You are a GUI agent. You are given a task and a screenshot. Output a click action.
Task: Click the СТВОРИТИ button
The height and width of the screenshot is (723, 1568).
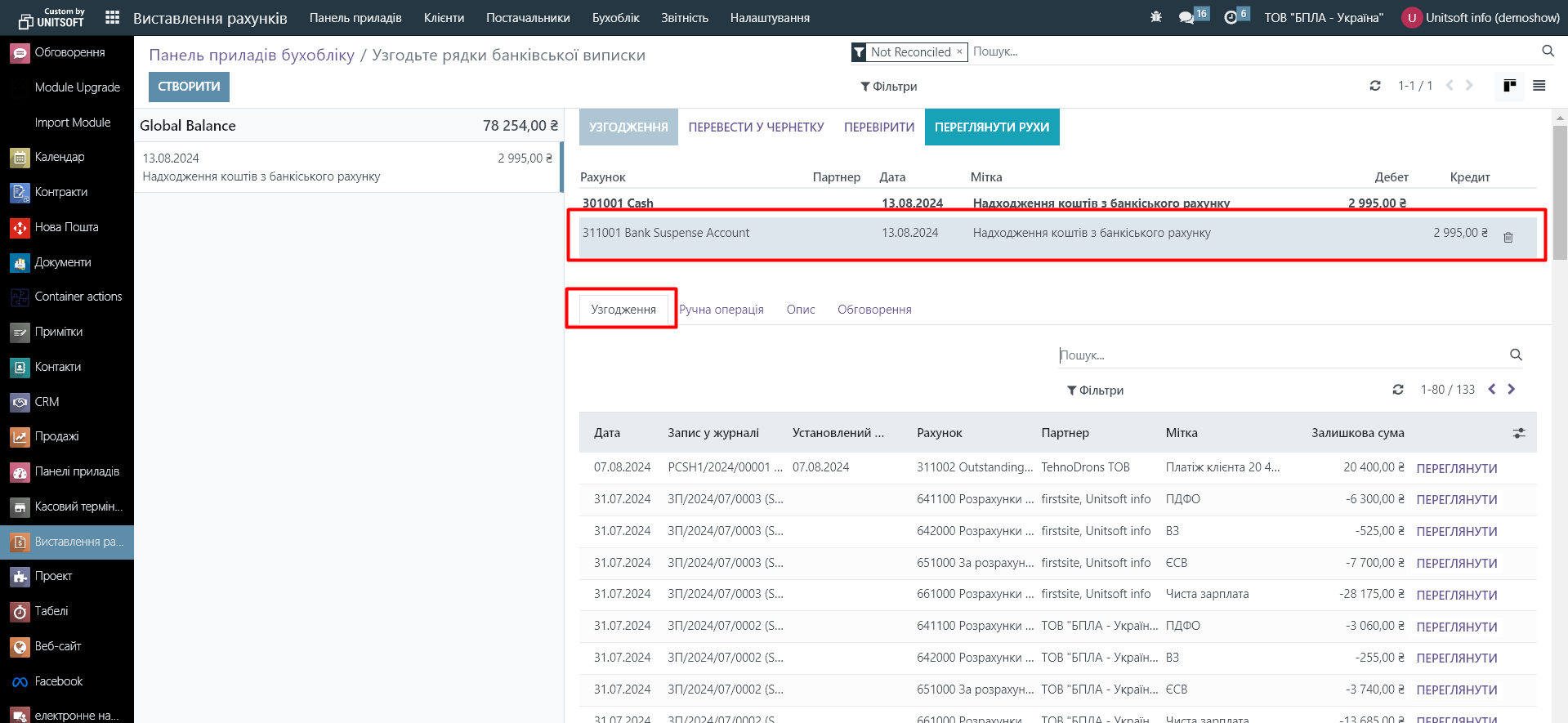[189, 87]
